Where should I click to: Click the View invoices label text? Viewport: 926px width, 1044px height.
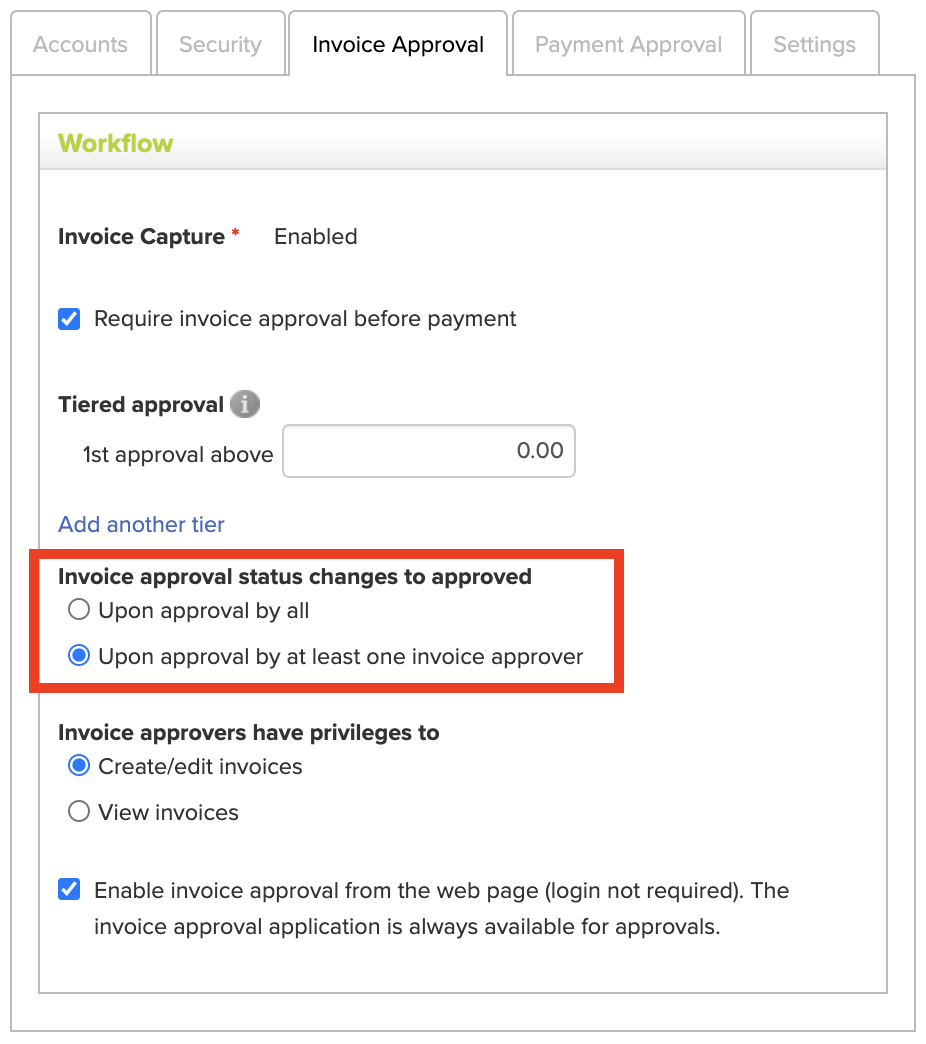point(168,812)
